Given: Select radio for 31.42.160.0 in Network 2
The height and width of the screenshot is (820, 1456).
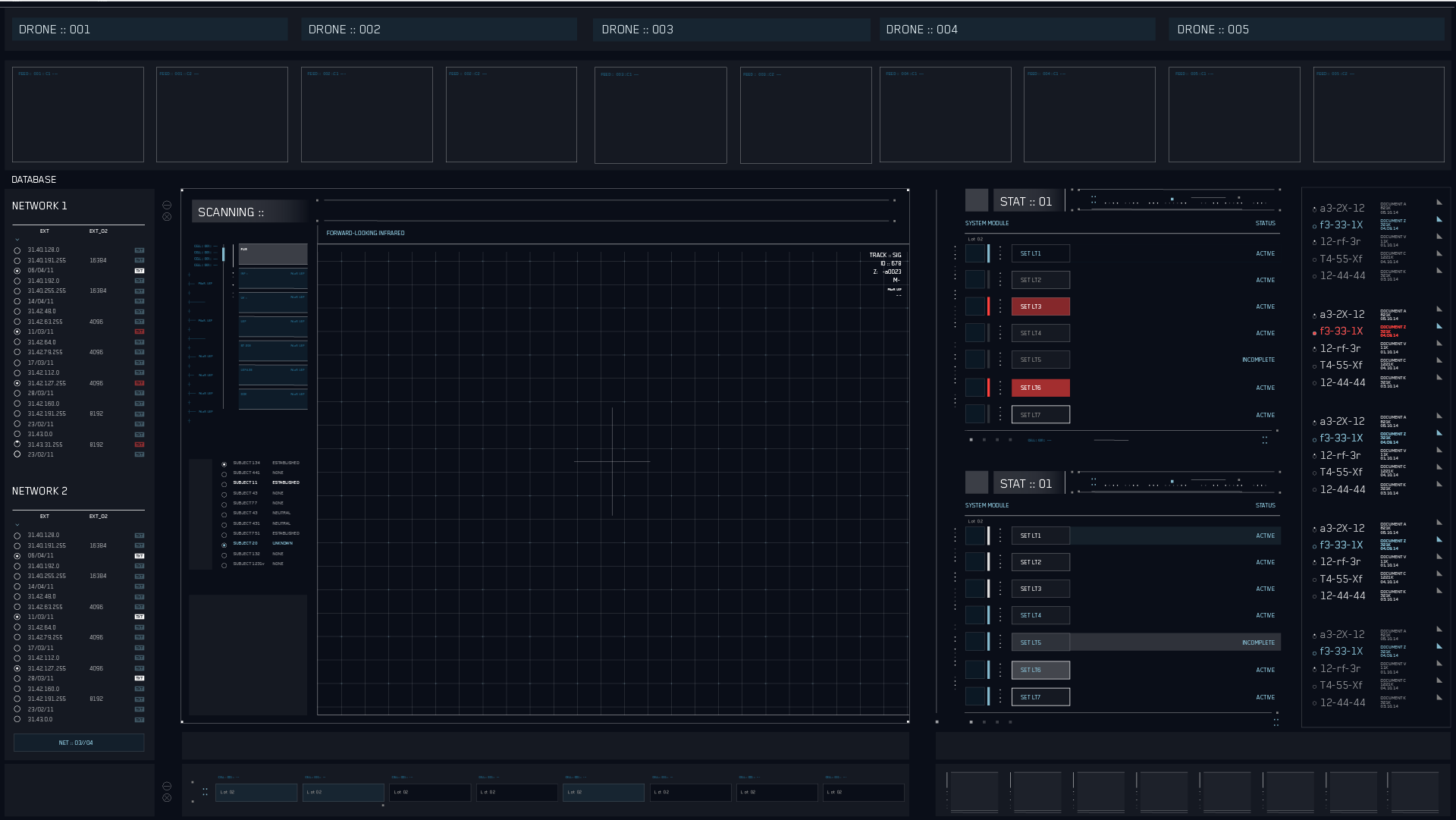Looking at the screenshot, I should tap(17, 690).
